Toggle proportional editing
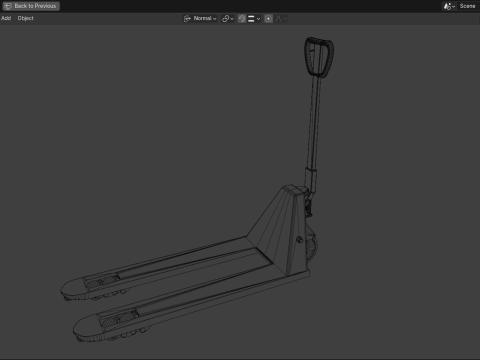 tap(268, 19)
